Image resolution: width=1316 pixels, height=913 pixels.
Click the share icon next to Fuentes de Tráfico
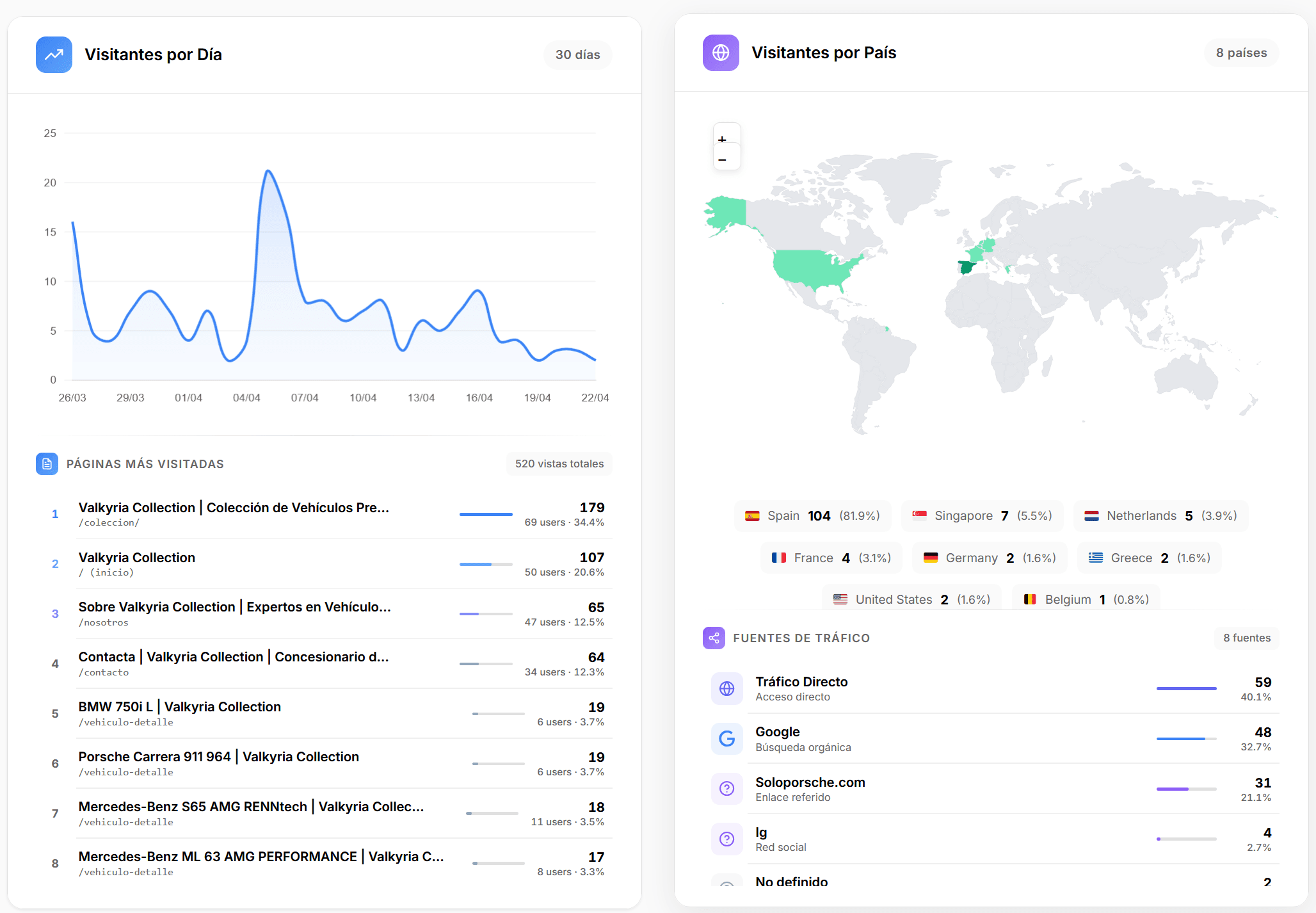[x=714, y=638]
